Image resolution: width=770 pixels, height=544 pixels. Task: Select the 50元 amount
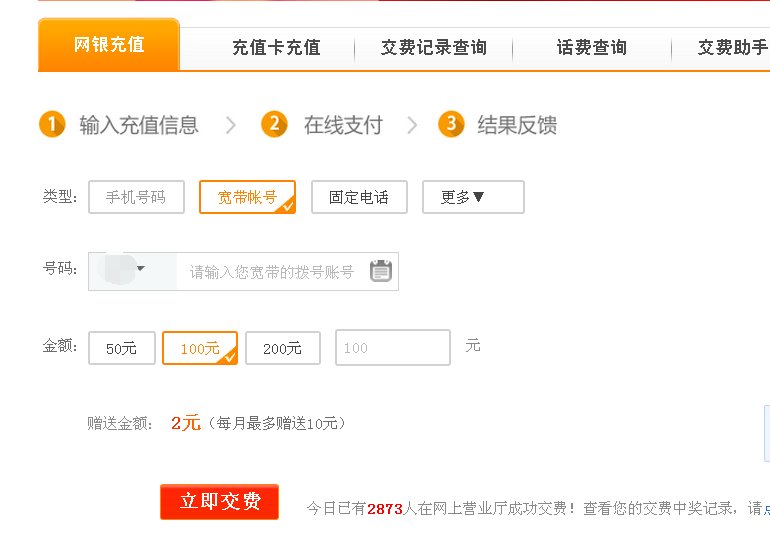pos(122,348)
